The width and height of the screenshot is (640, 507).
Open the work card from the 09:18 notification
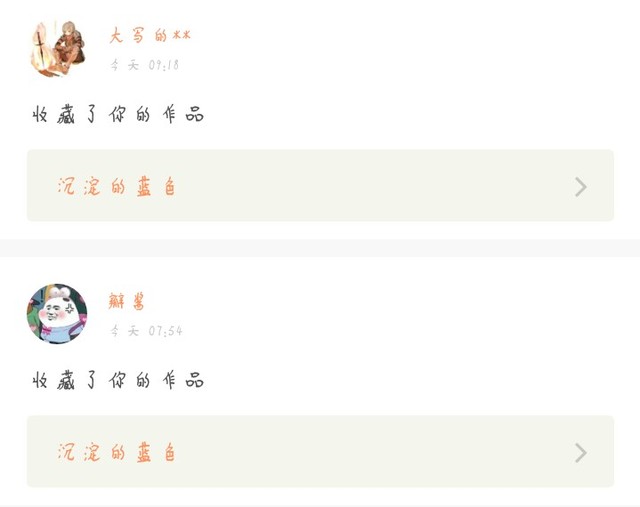tap(320, 185)
